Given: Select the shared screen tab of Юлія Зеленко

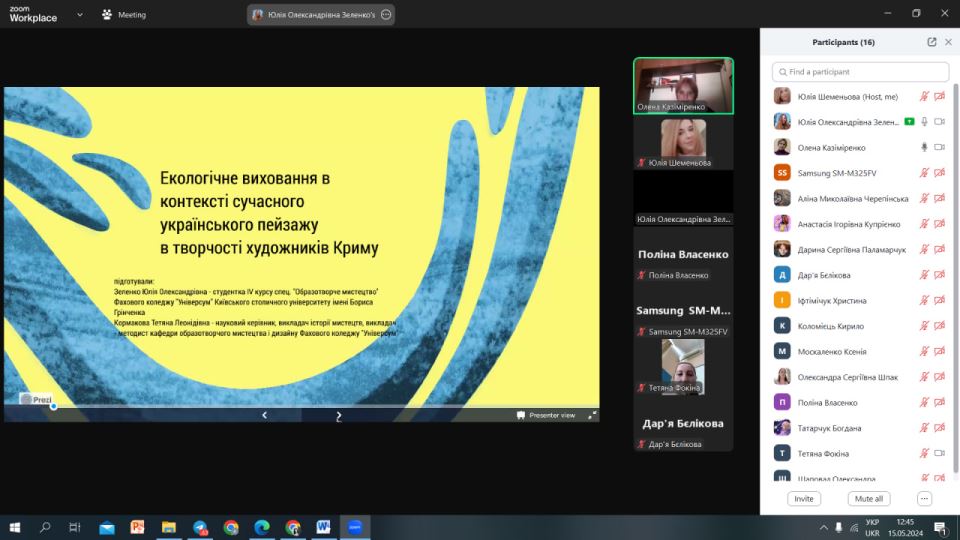Looking at the screenshot, I should pos(314,15).
